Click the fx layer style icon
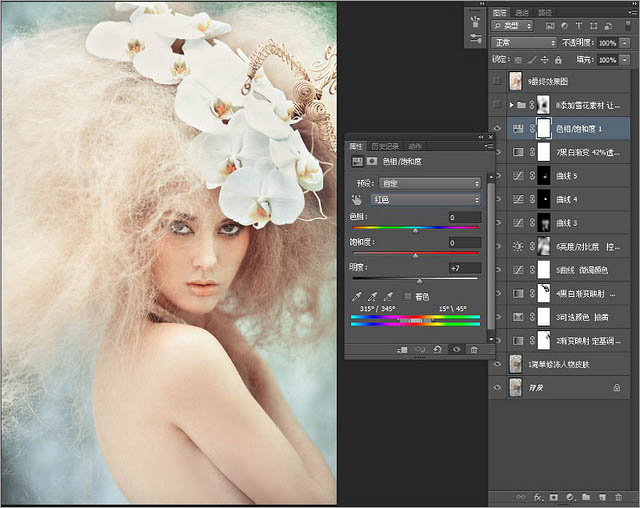 [x=537, y=496]
